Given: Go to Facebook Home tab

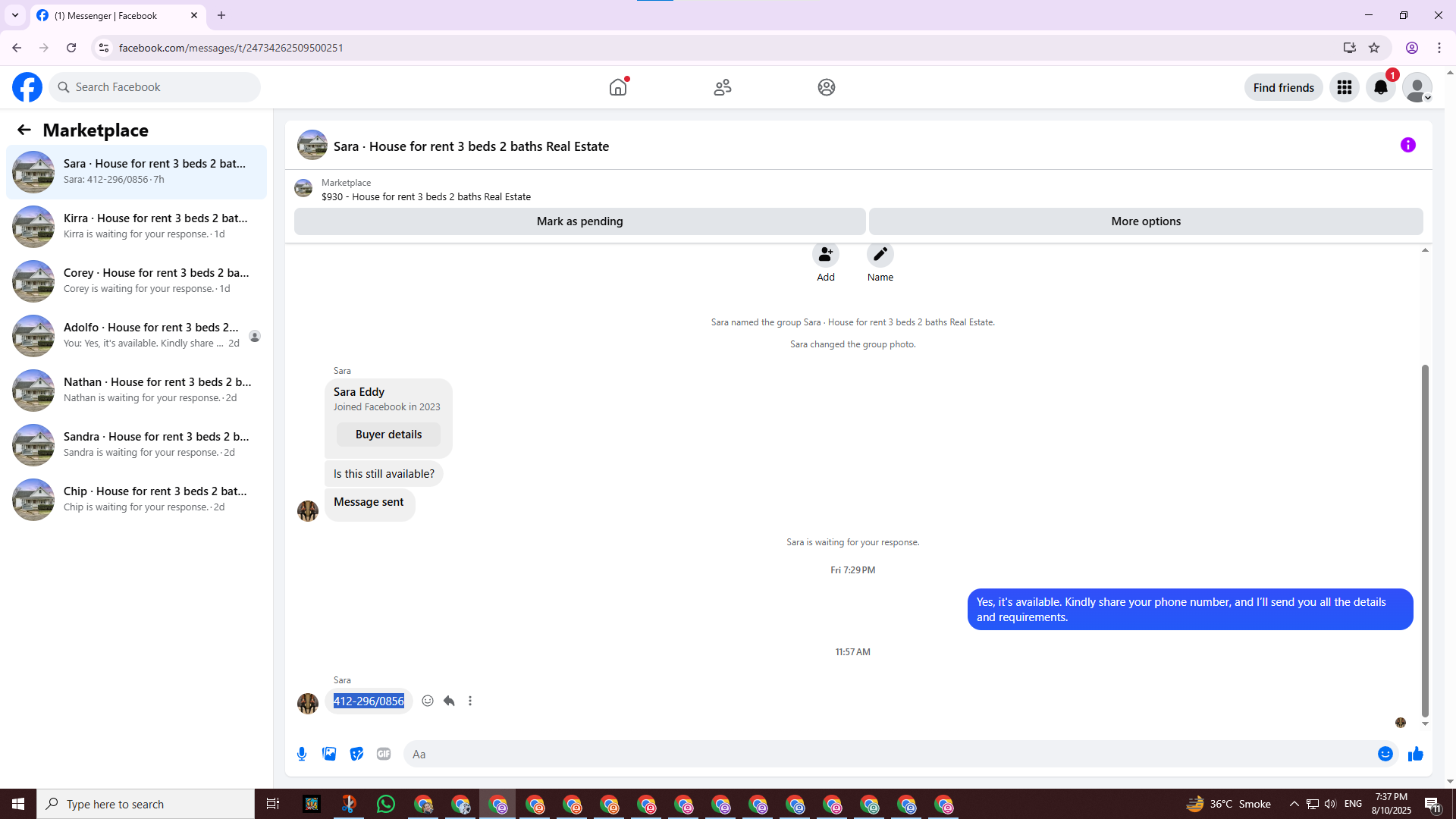Looking at the screenshot, I should (x=618, y=87).
